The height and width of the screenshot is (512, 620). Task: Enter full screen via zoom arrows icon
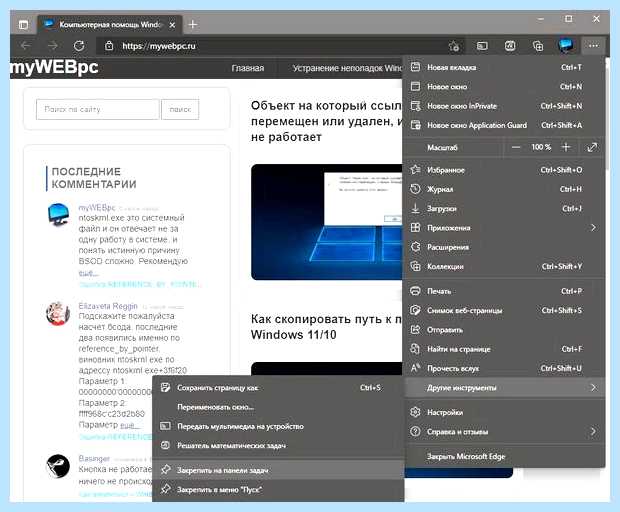[x=592, y=147]
